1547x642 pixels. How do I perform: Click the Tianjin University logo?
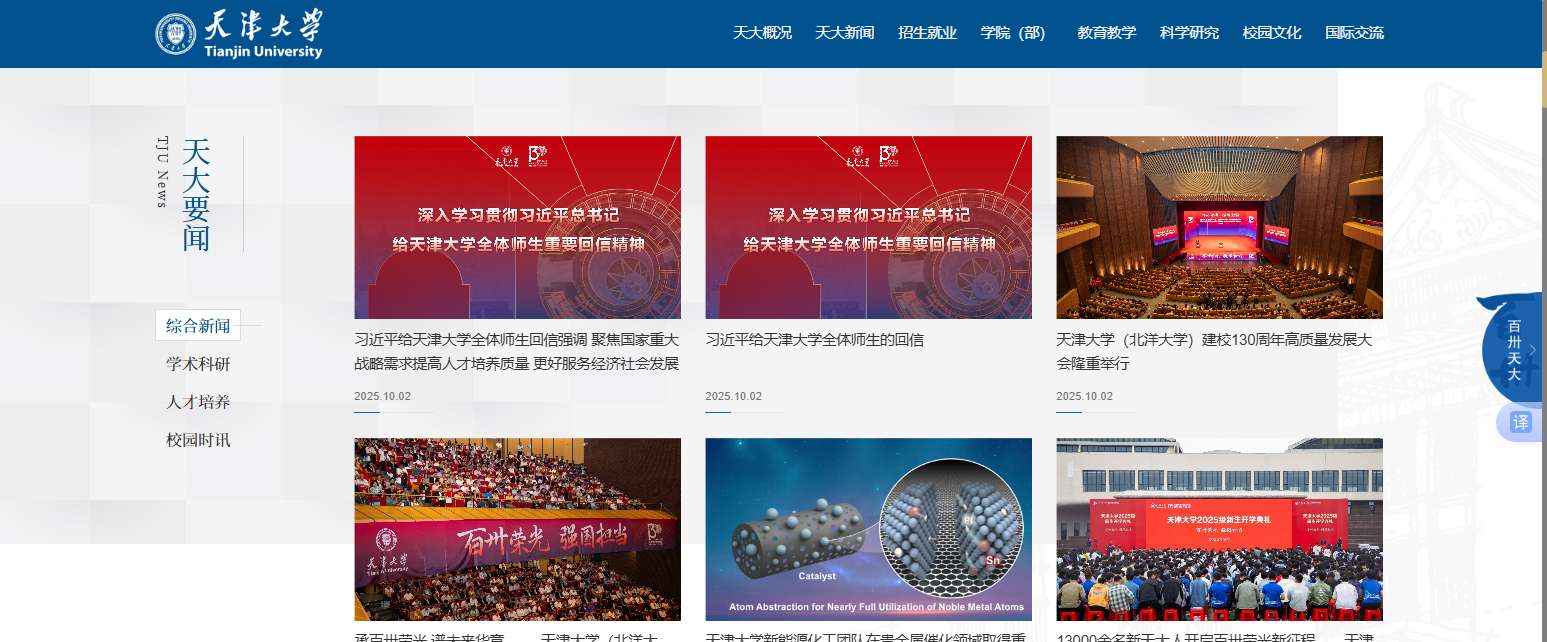coord(239,34)
